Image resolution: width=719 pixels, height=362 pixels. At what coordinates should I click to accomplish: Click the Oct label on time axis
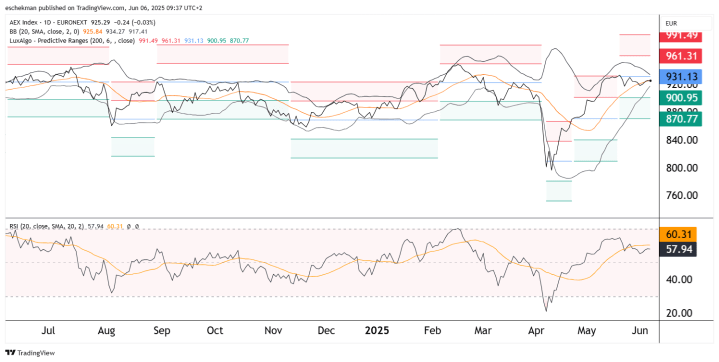[x=215, y=330]
